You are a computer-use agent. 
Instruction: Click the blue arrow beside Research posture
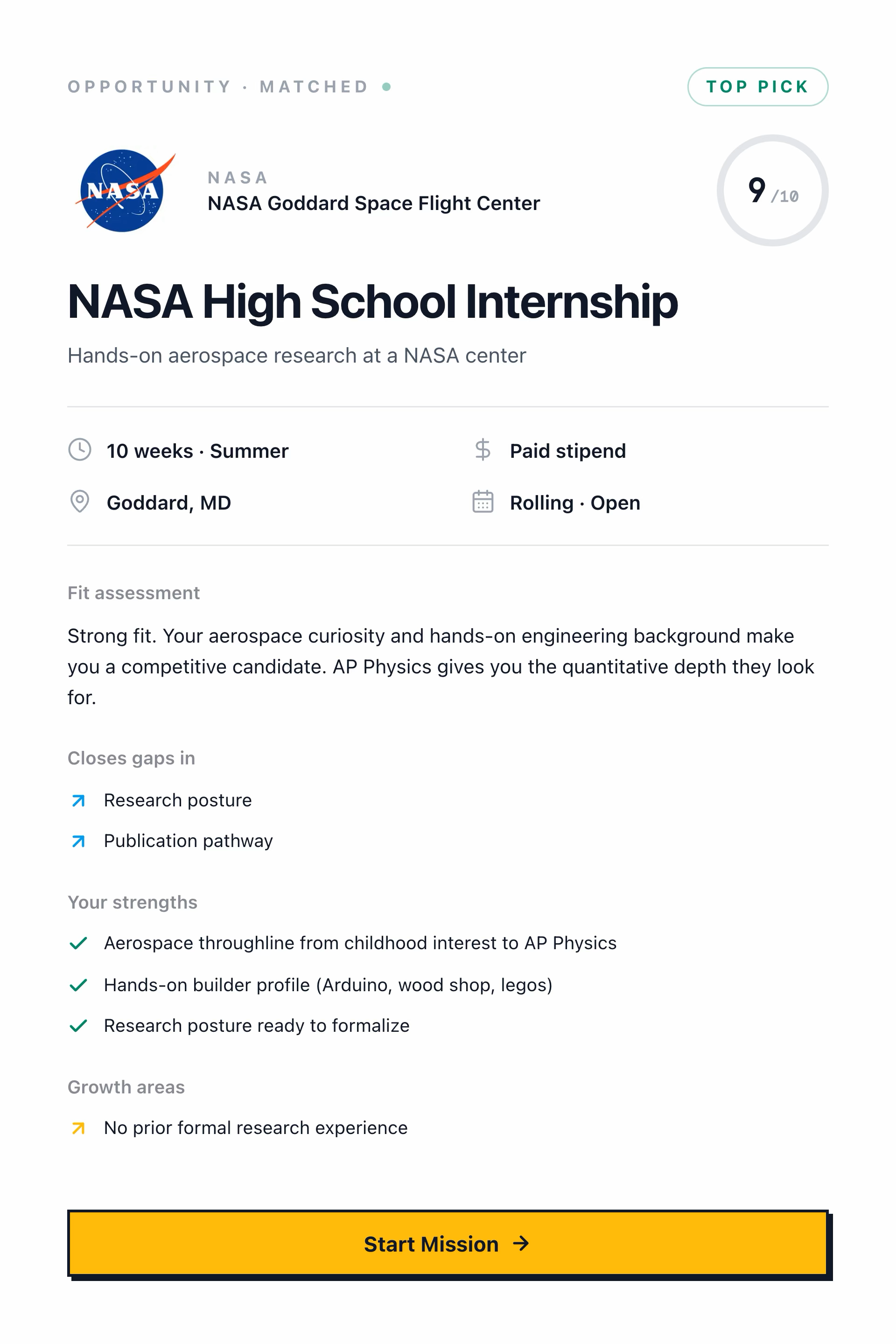point(78,801)
